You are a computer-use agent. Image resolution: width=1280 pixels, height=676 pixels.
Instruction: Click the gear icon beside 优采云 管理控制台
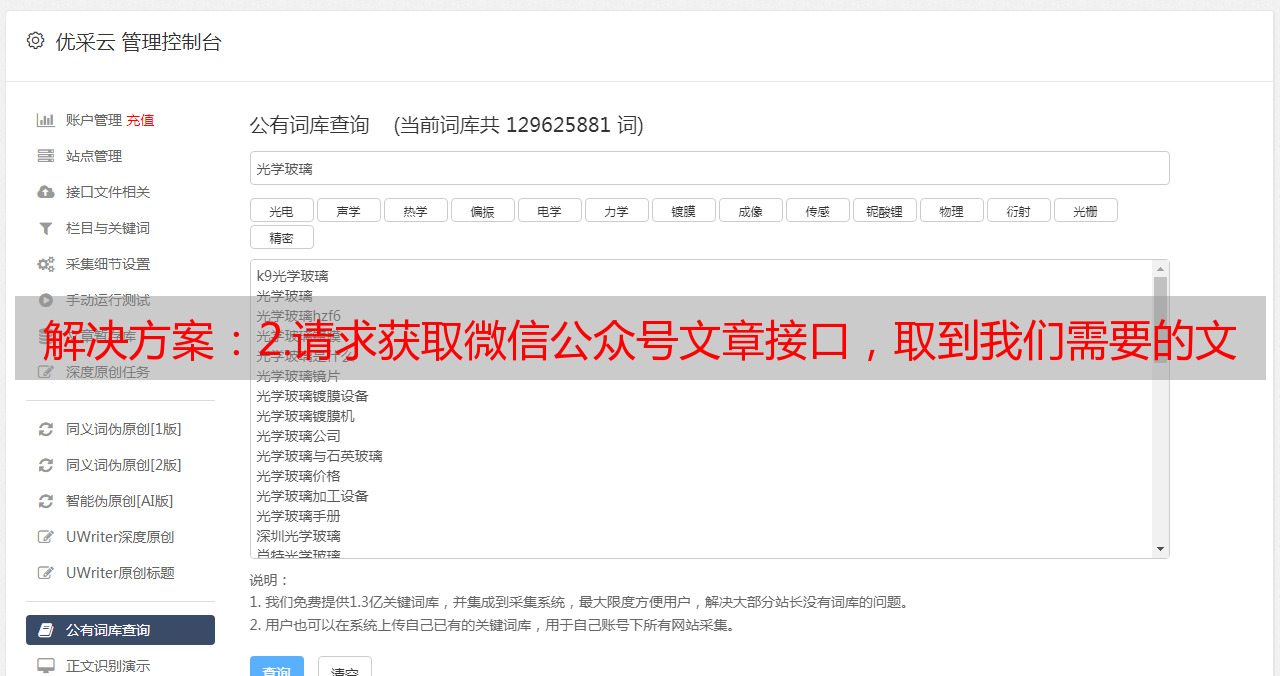pyautogui.click(x=36, y=41)
